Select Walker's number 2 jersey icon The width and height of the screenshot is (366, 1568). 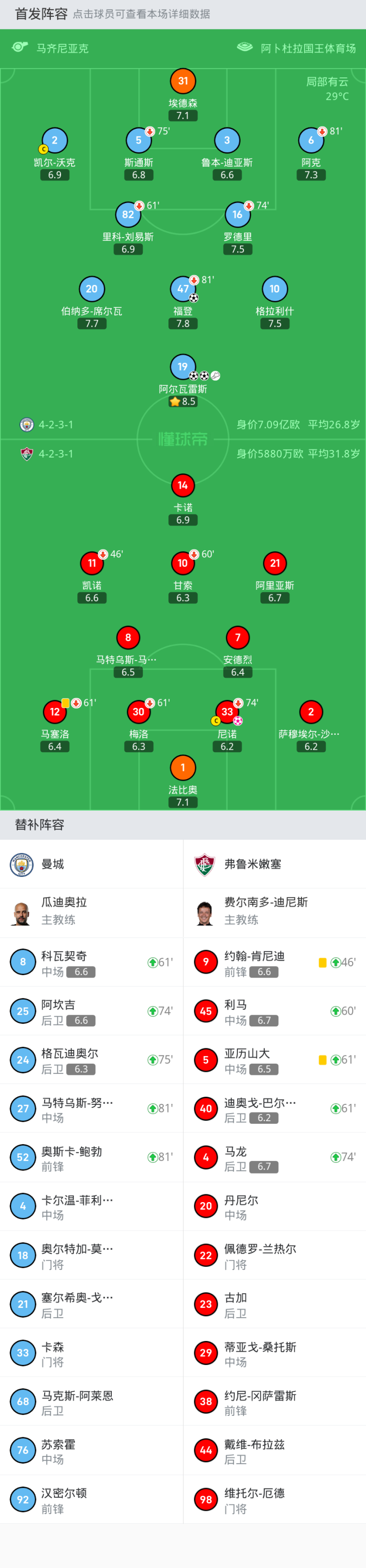coord(55,140)
